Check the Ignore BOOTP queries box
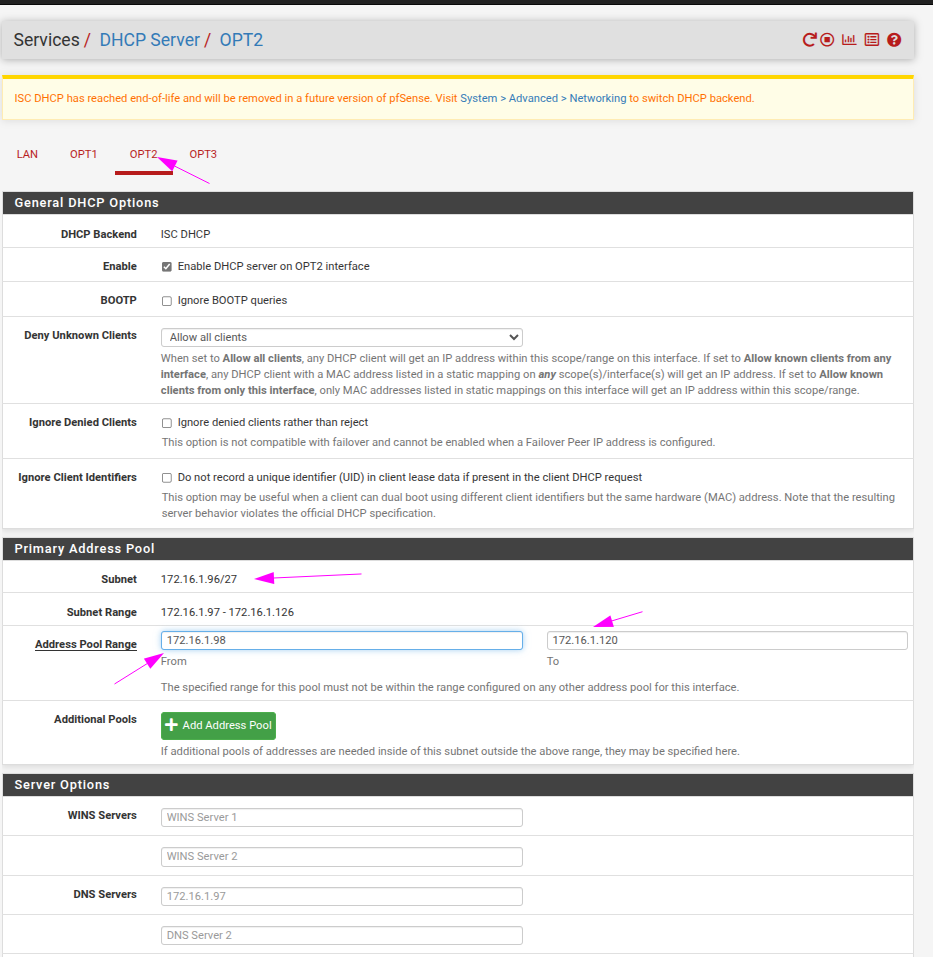This screenshot has height=957, width=933. [167, 301]
